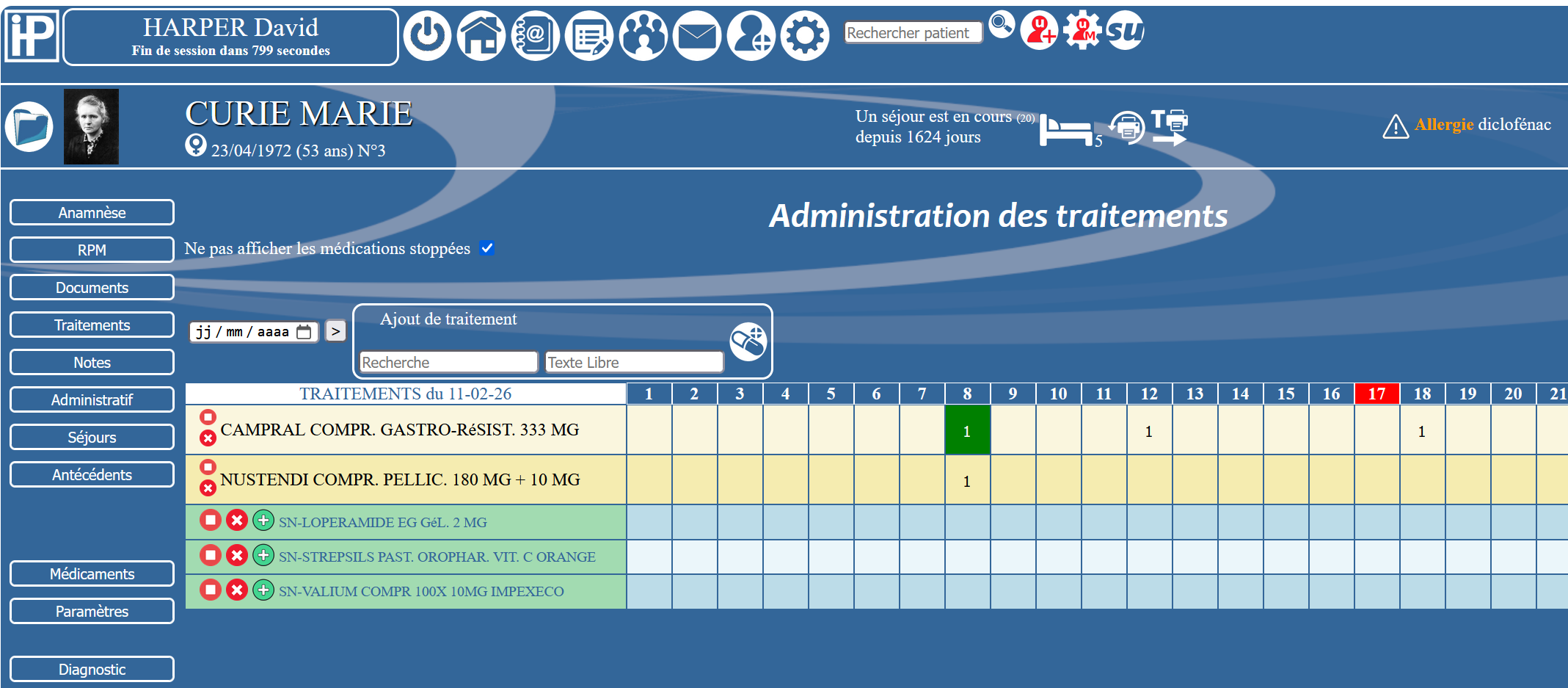The height and width of the screenshot is (688, 1568).
Task: Click the Médicaments button
Action: point(92,573)
